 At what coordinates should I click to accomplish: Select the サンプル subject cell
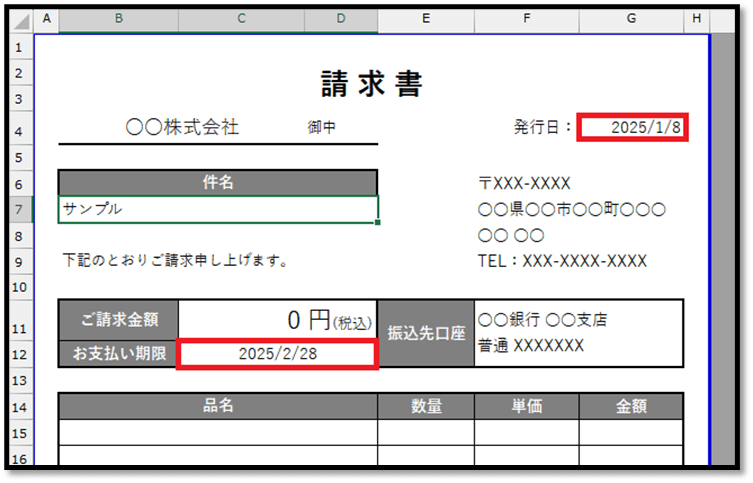(218, 209)
